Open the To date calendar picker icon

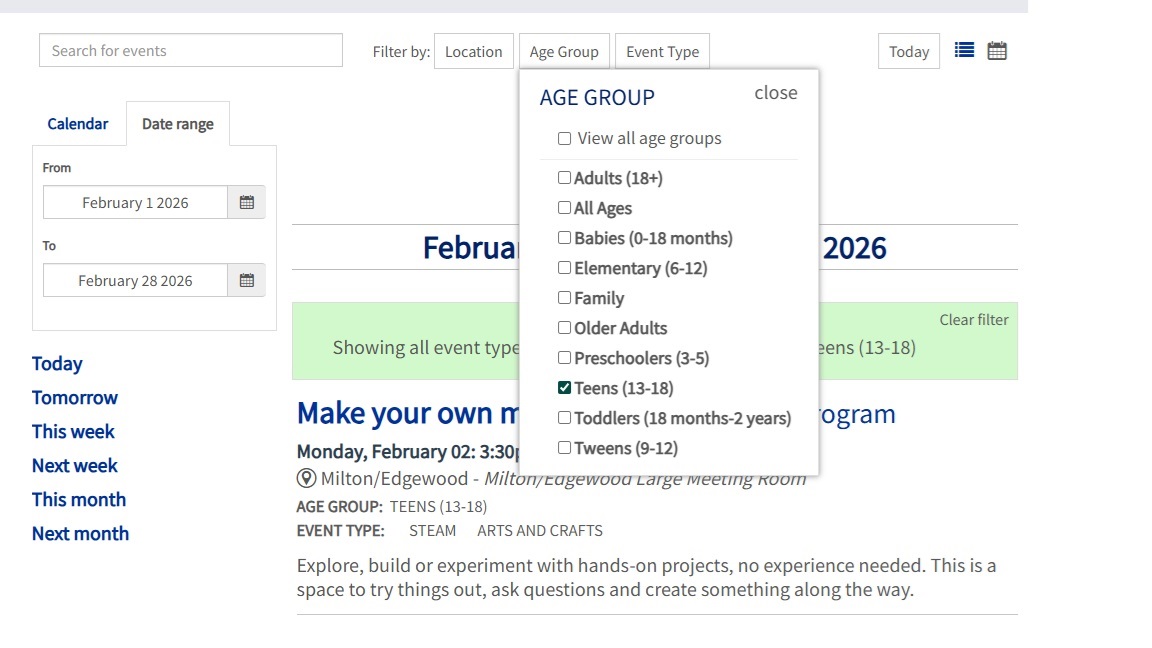[x=247, y=281]
